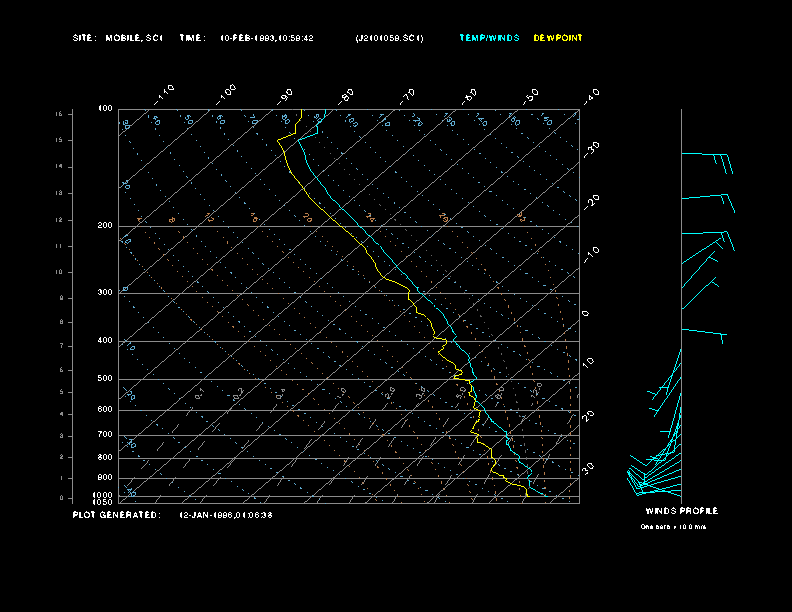Click the '-50' isotherm label at top
Image resolution: width=792 pixels, height=612 pixels.
click(531, 96)
